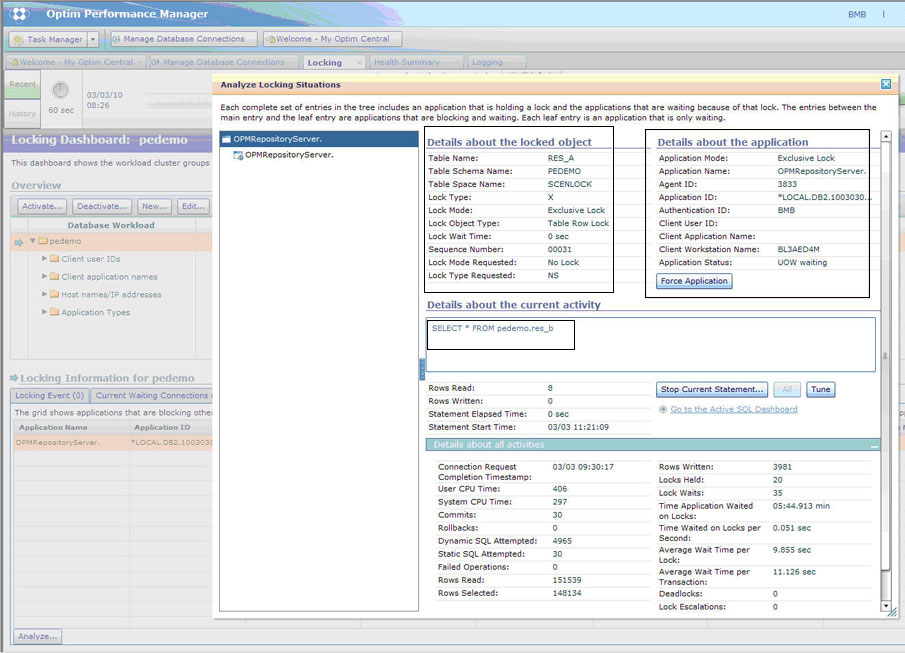Click the Host names/IP addresses folder icon
Viewport: 905px width, 653px height.
tap(54, 294)
